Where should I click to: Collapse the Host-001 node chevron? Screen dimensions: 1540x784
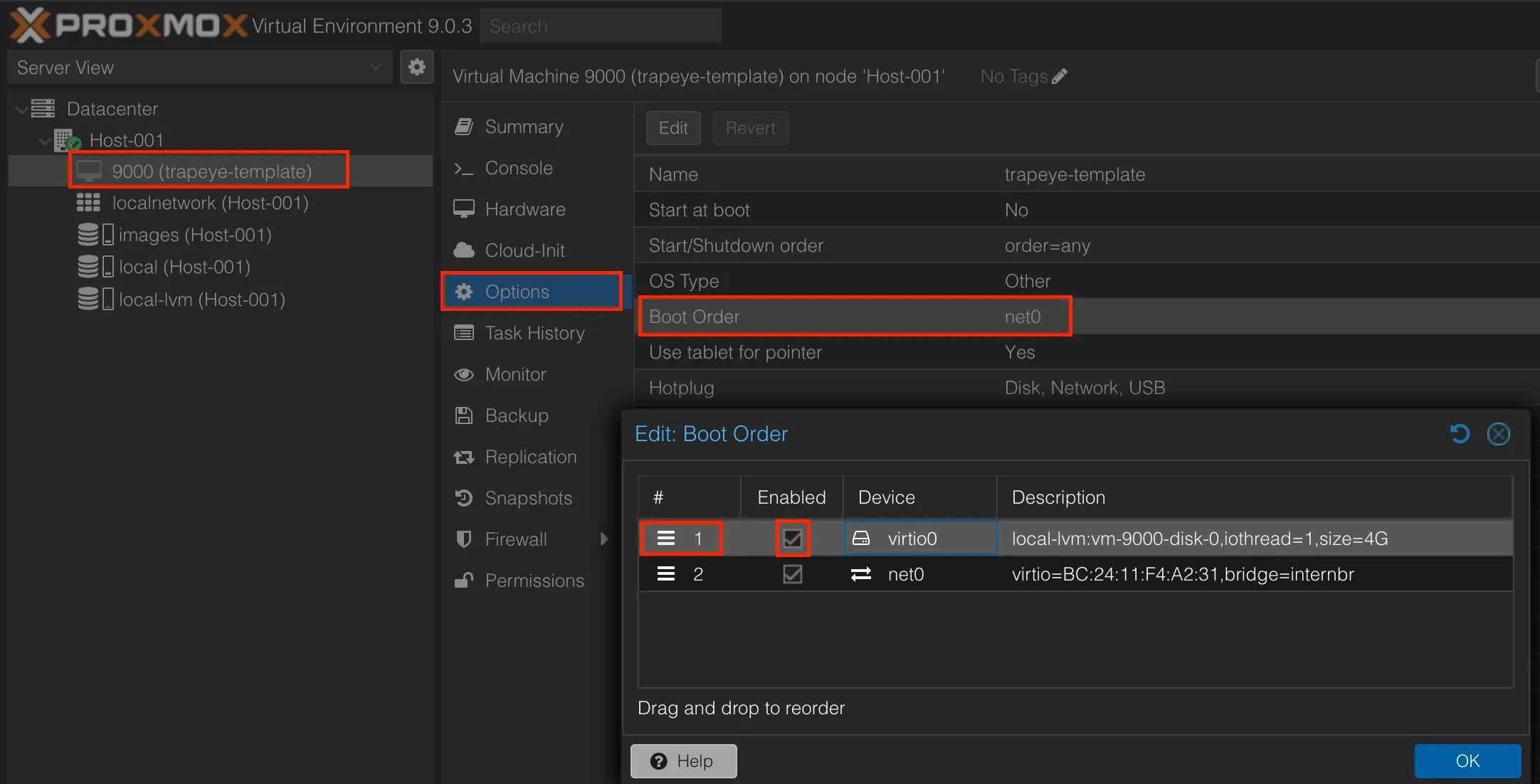(44, 141)
